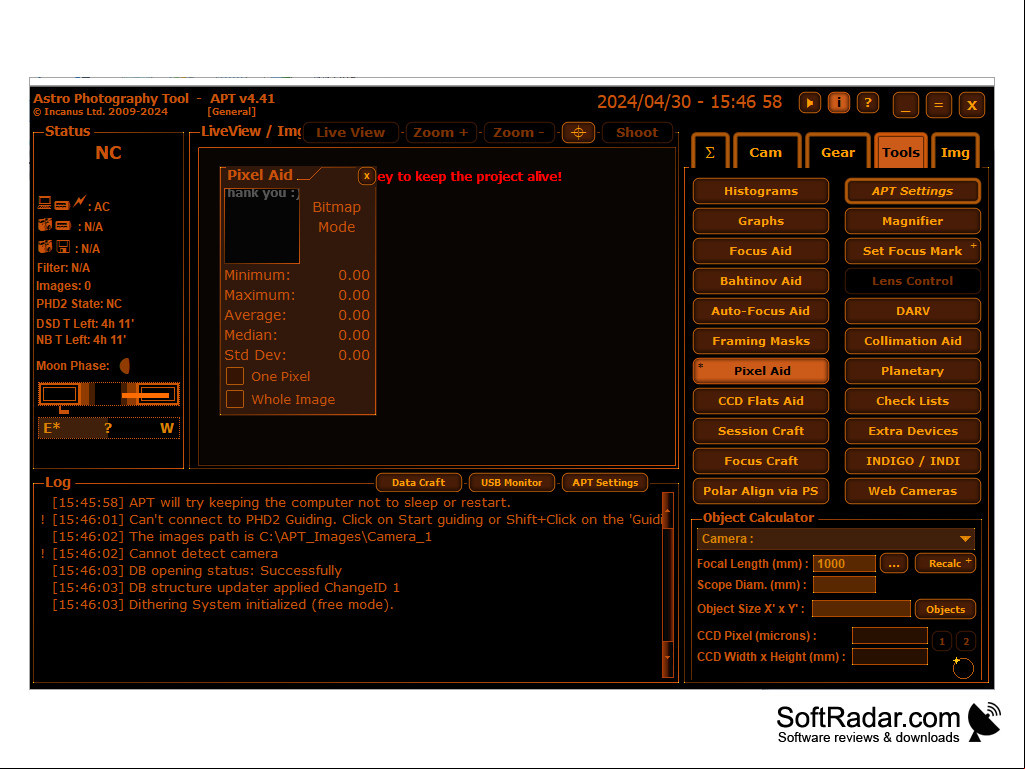Click the E* ? W pier side indicator
This screenshot has height=769, width=1025.
click(x=109, y=428)
